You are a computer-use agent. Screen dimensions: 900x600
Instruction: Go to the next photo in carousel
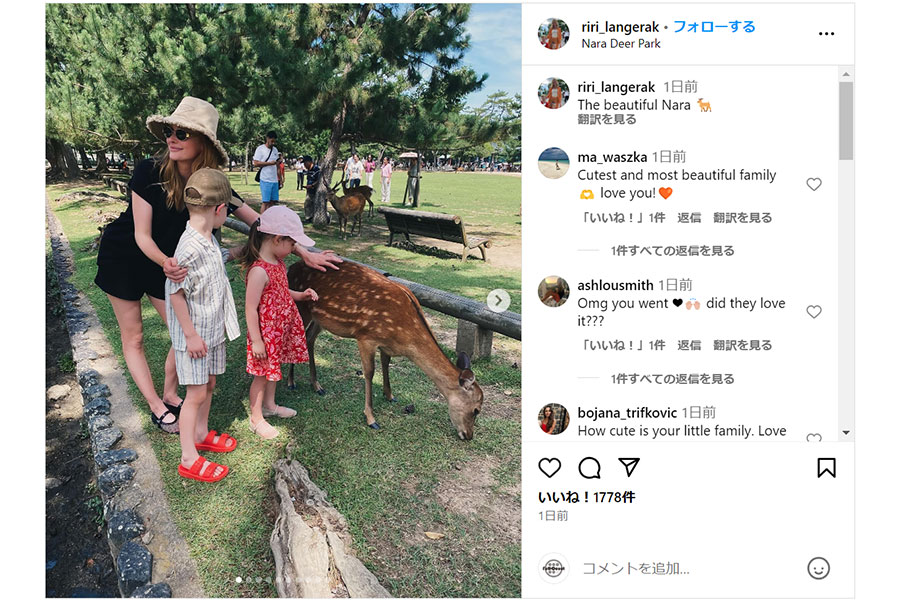498,300
